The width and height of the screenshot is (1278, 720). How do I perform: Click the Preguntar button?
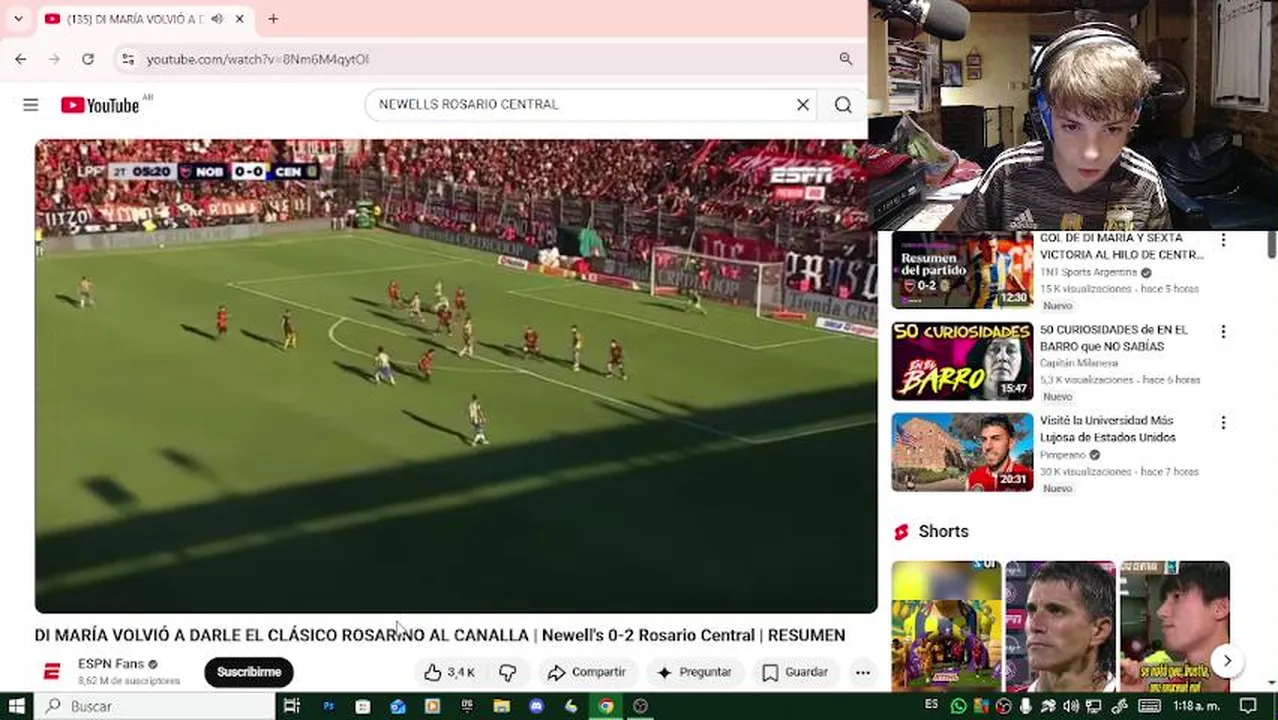point(695,672)
